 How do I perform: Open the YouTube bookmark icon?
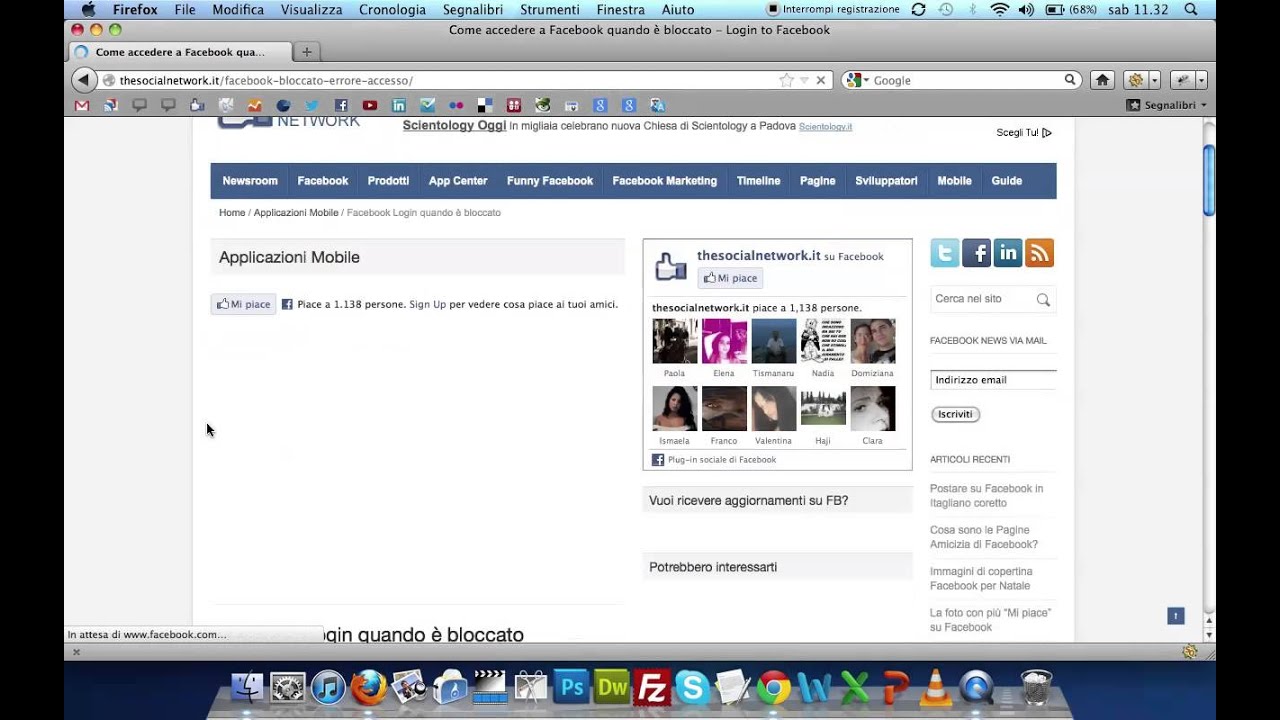[370, 105]
